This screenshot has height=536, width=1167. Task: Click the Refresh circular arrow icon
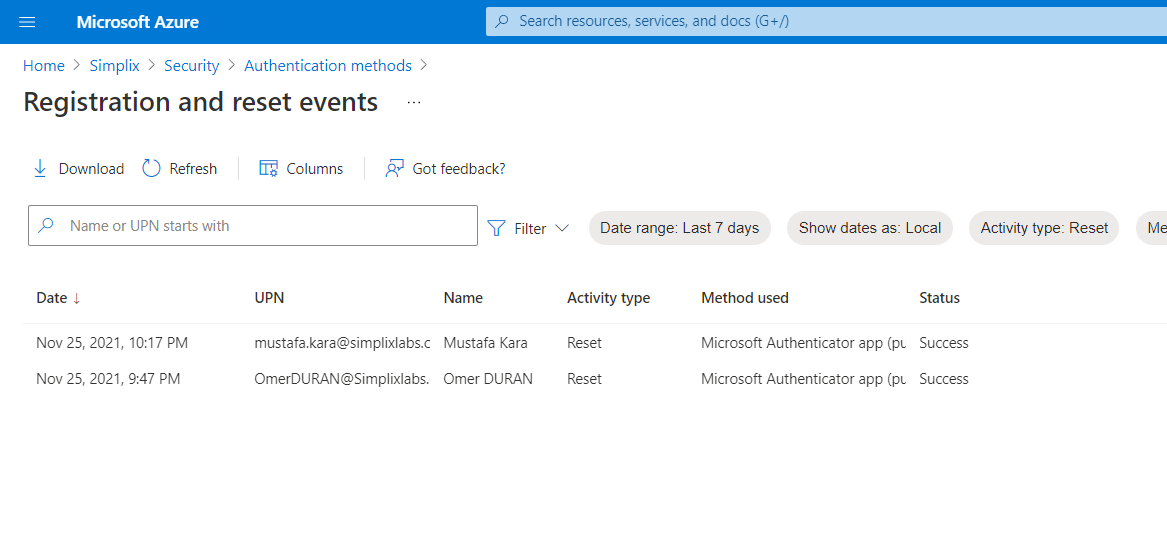[151, 168]
